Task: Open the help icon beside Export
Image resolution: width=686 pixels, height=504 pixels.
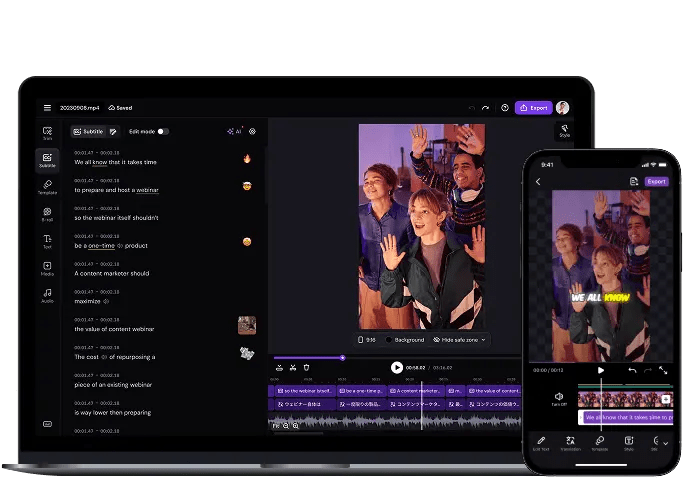Action: 505,108
